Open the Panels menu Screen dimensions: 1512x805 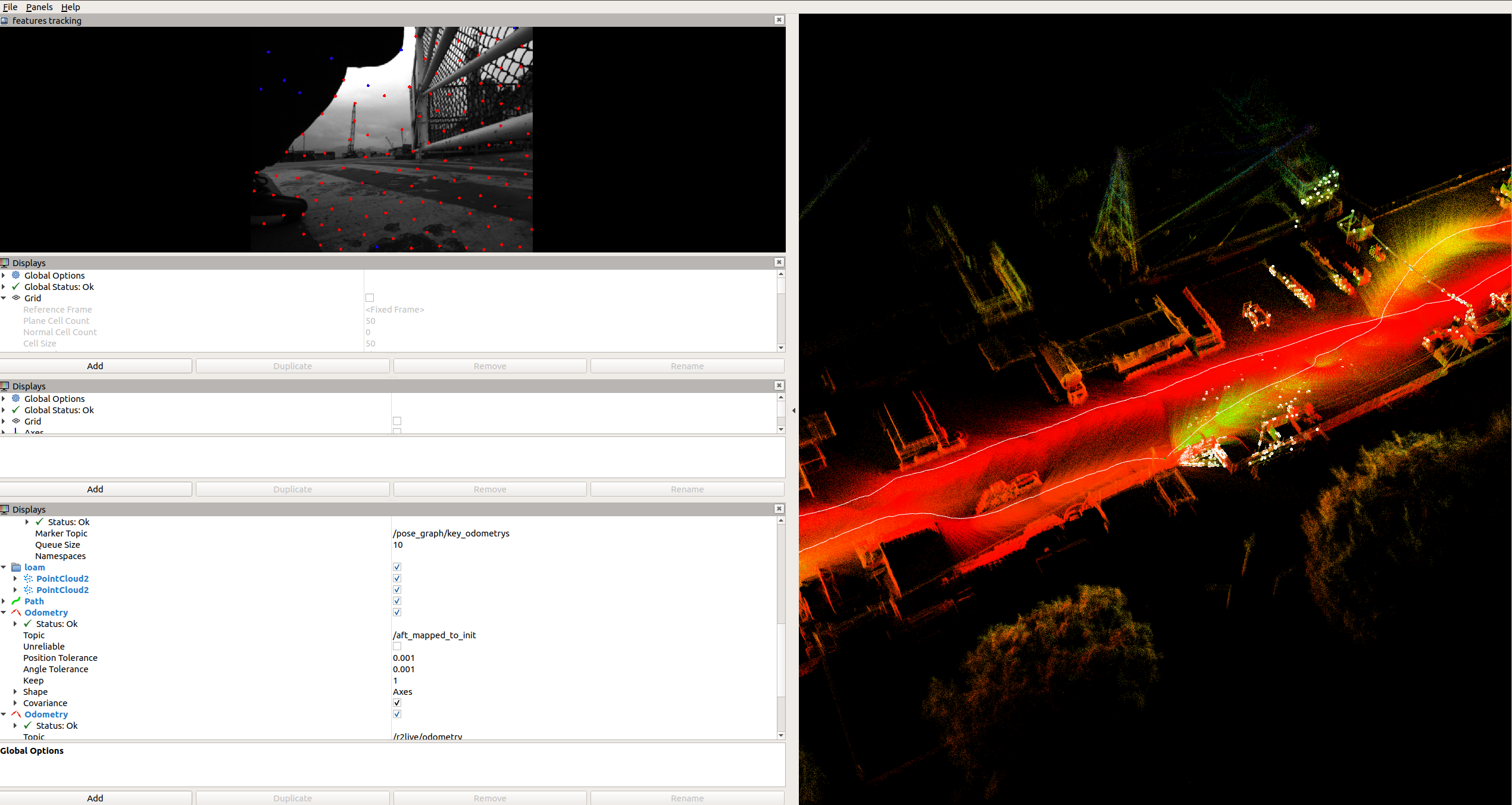(39, 7)
